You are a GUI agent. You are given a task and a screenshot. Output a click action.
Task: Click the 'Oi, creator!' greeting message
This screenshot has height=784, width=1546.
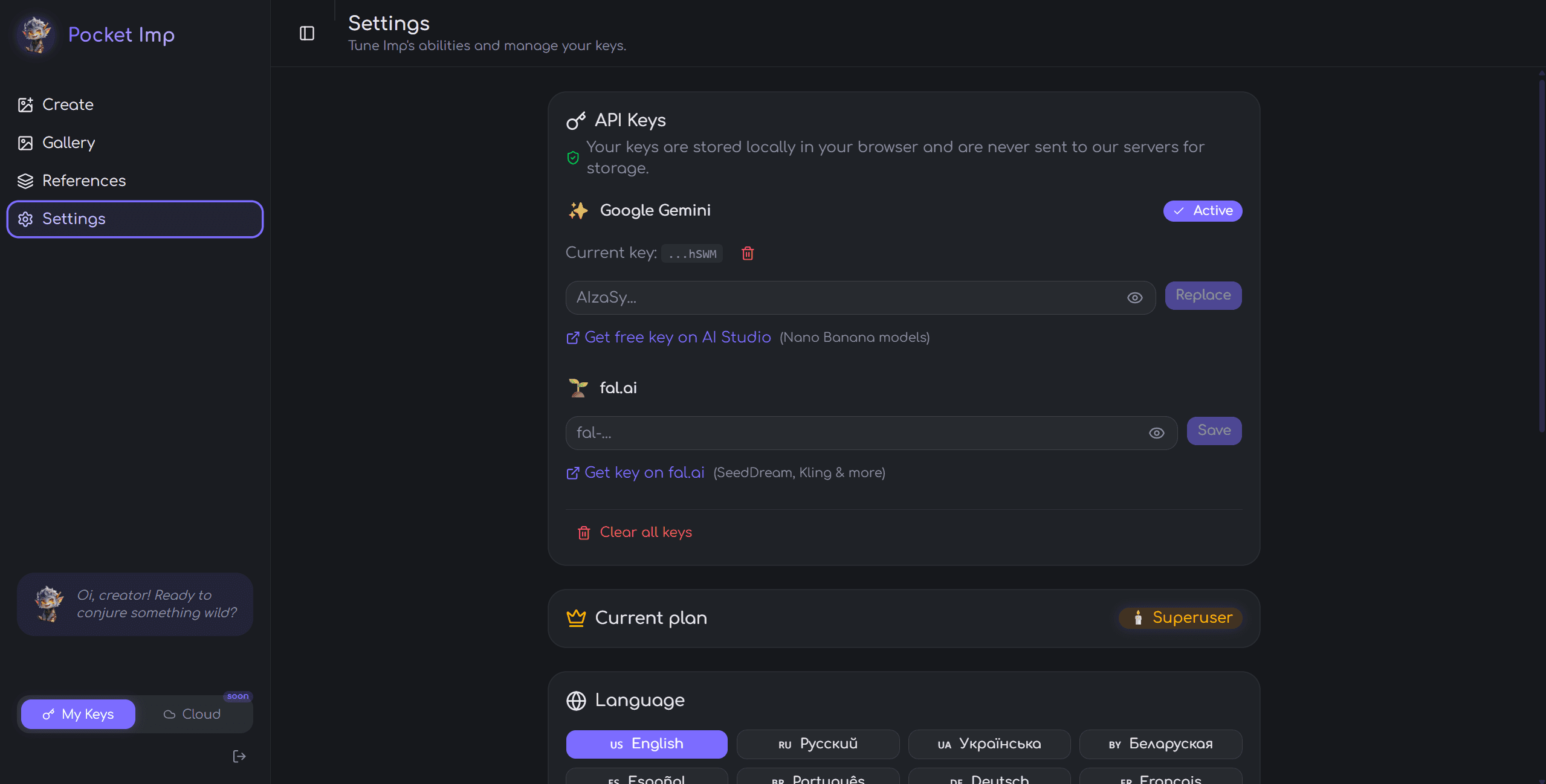pos(157,604)
